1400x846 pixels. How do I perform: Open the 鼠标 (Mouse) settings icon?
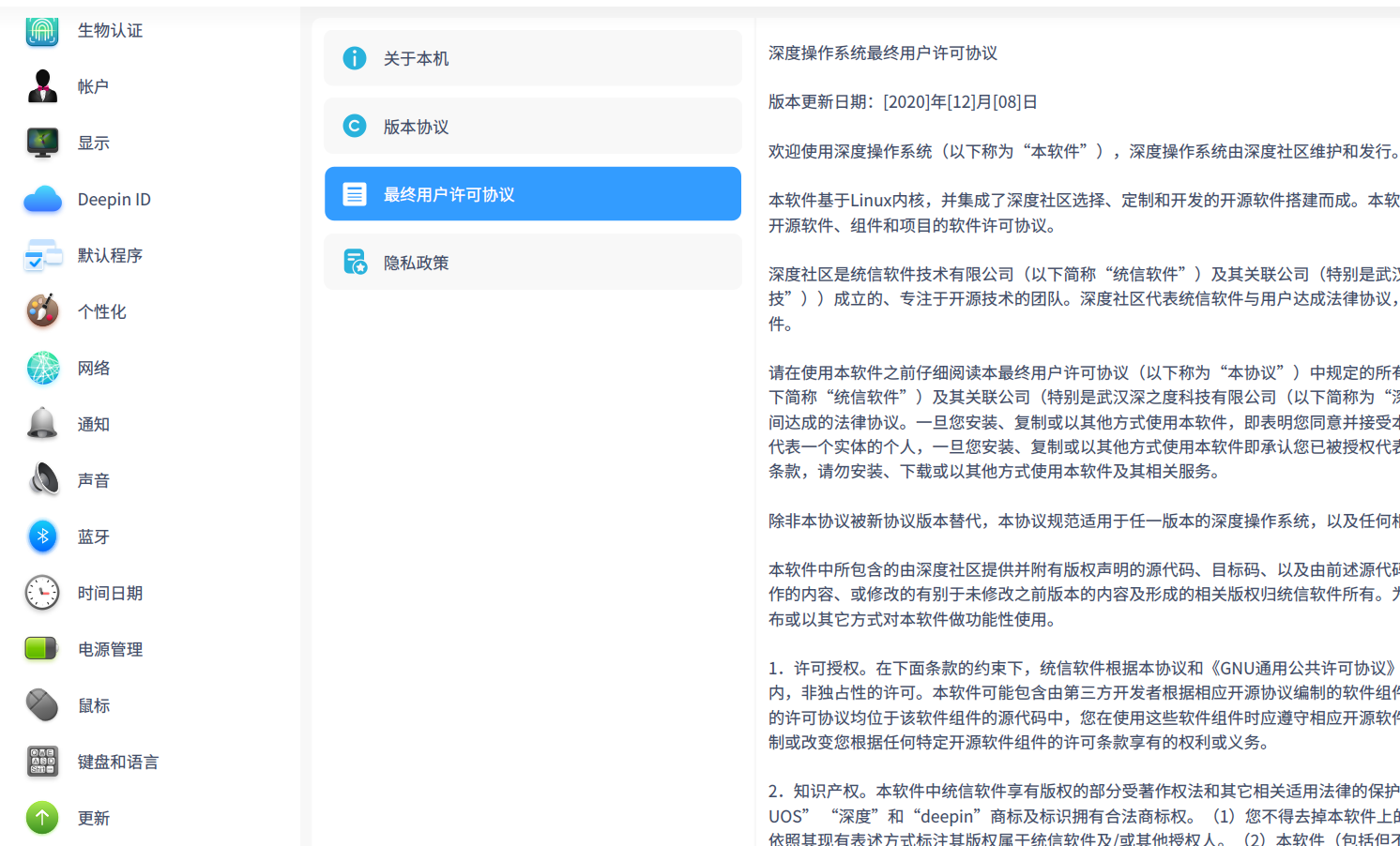pos(42,704)
